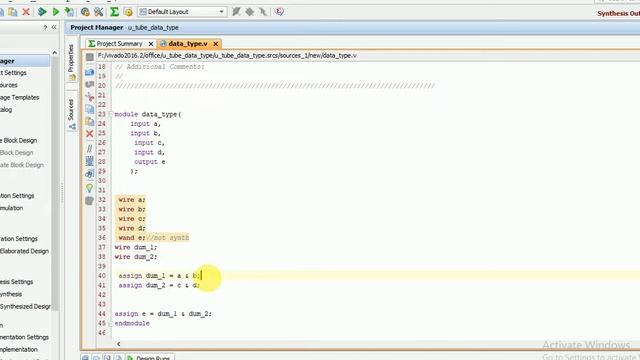Click the yellow clock icon in the toolbar

pos(128,12)
